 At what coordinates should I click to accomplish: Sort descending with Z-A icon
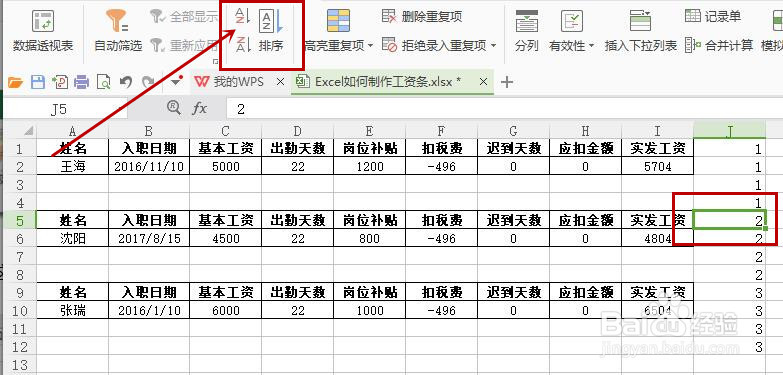click(243, 44)
